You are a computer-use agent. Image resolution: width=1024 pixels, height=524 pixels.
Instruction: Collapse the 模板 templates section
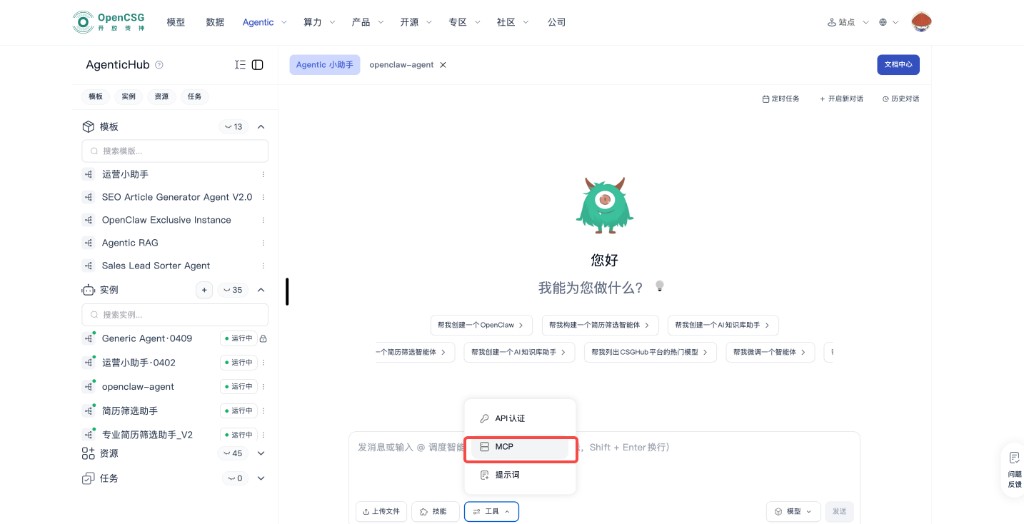pyautogui.click(x=261, y=127)
